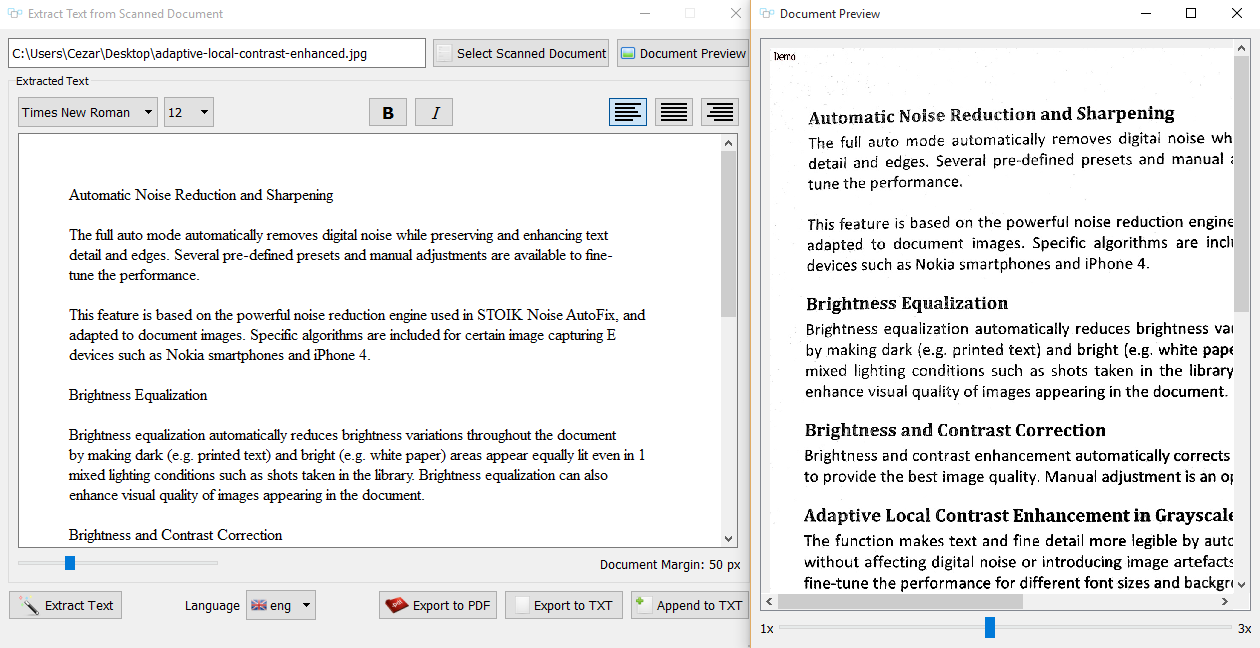Viewport: 1260px width, 648px height.
Task: Align extracted text to the left
Action: tap(628, 112)
